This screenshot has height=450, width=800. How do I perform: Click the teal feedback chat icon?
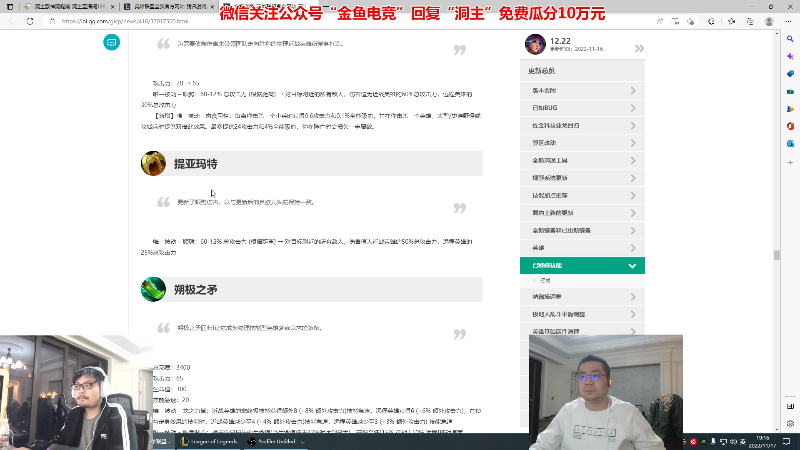[111, 42]
